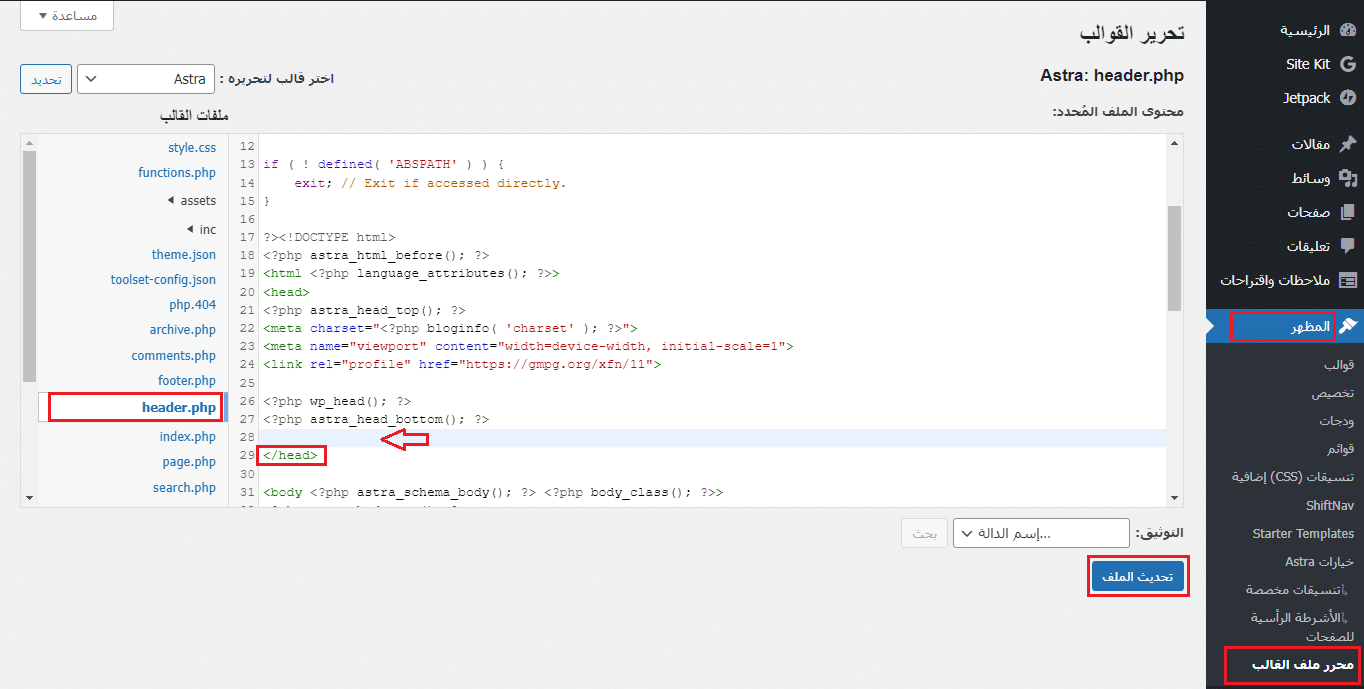Open the المظهر appearance menu
This screenshot has width=1364, height=689.
point(1294,326)
